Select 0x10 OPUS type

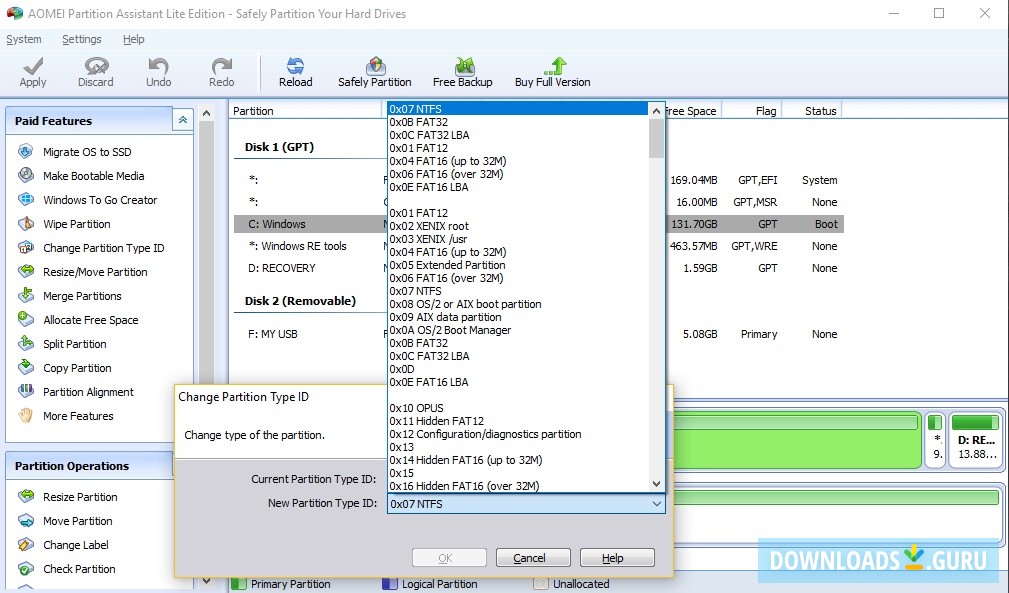tap(518, 408)
